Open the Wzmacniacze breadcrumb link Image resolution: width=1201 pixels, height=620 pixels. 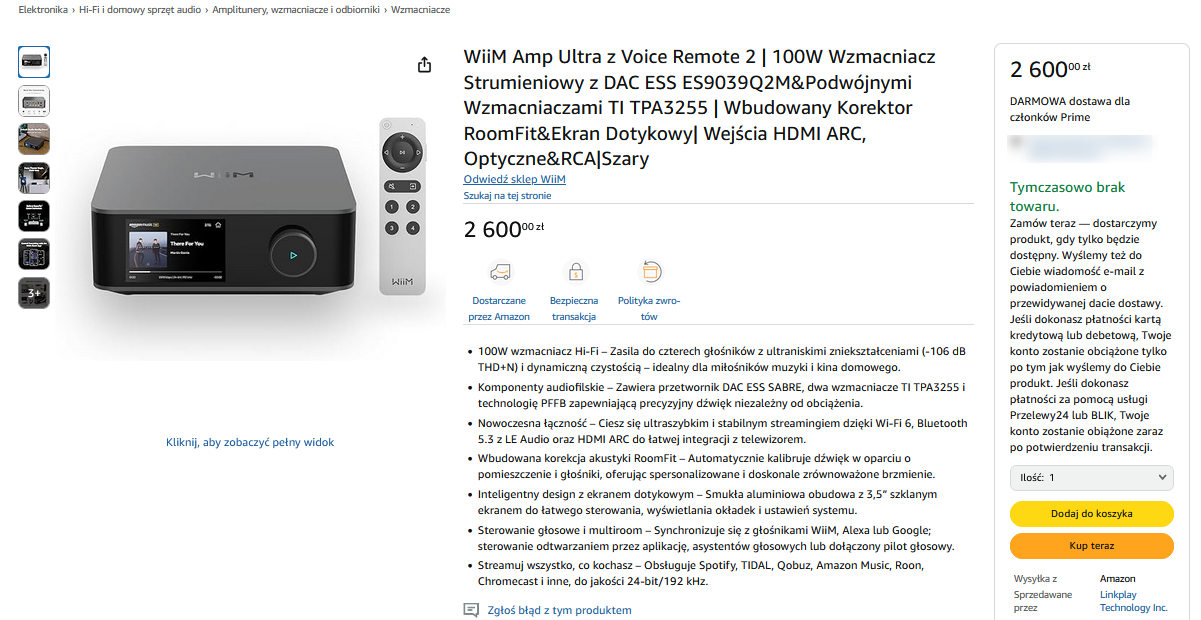(x=420, y=9)
